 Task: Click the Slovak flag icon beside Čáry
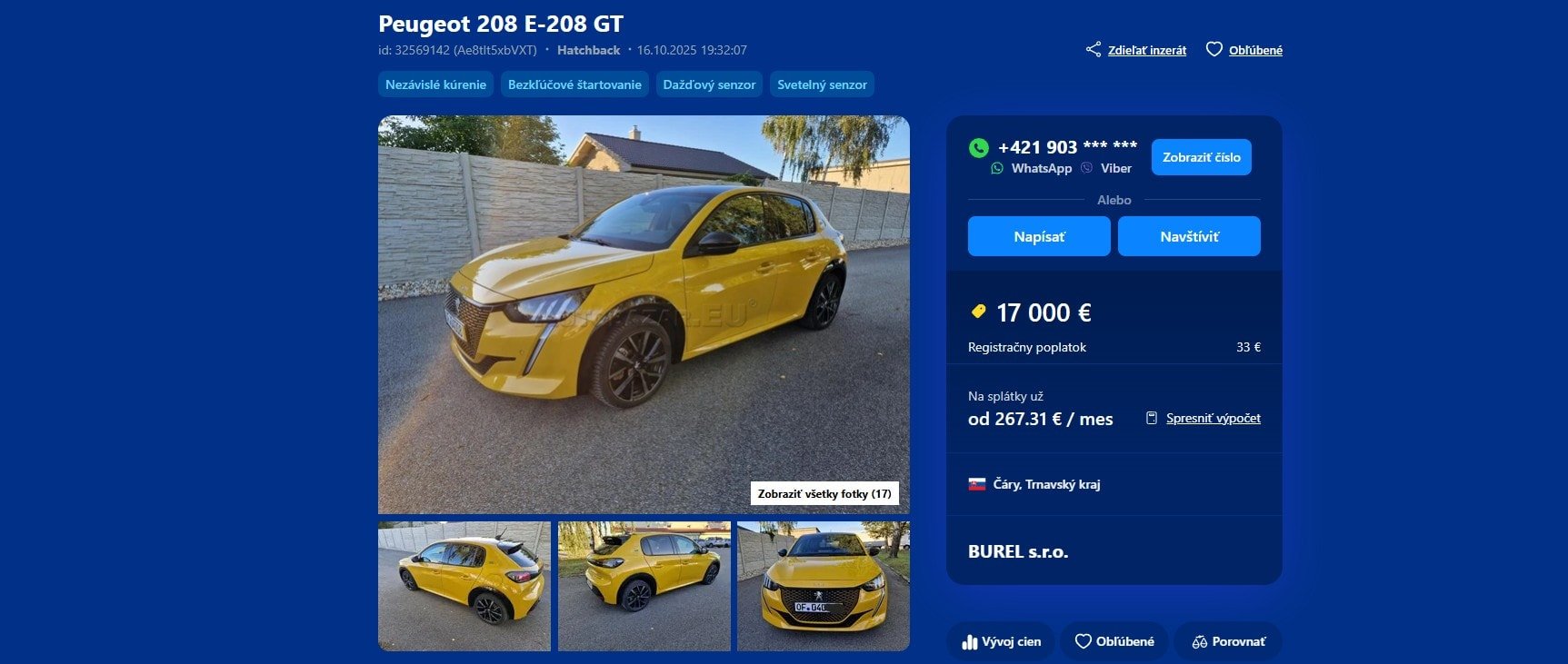pyautogui.click(x=977, y=484)
